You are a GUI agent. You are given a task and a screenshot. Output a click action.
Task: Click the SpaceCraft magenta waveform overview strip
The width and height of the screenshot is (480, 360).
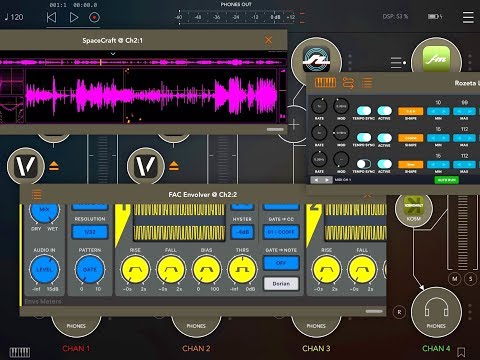tap(143, 62)
